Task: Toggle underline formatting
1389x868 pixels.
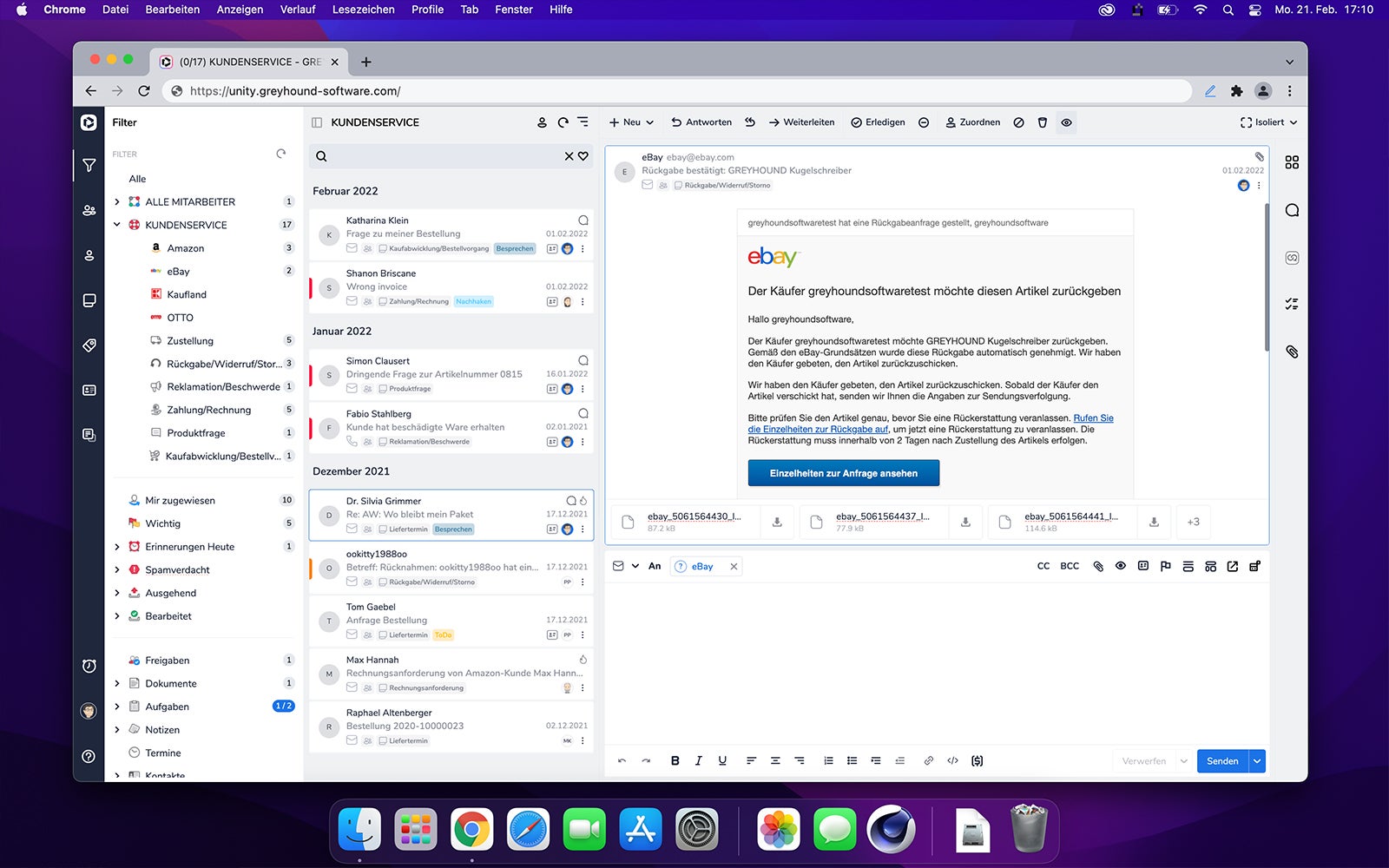Action: click(722, 760)
